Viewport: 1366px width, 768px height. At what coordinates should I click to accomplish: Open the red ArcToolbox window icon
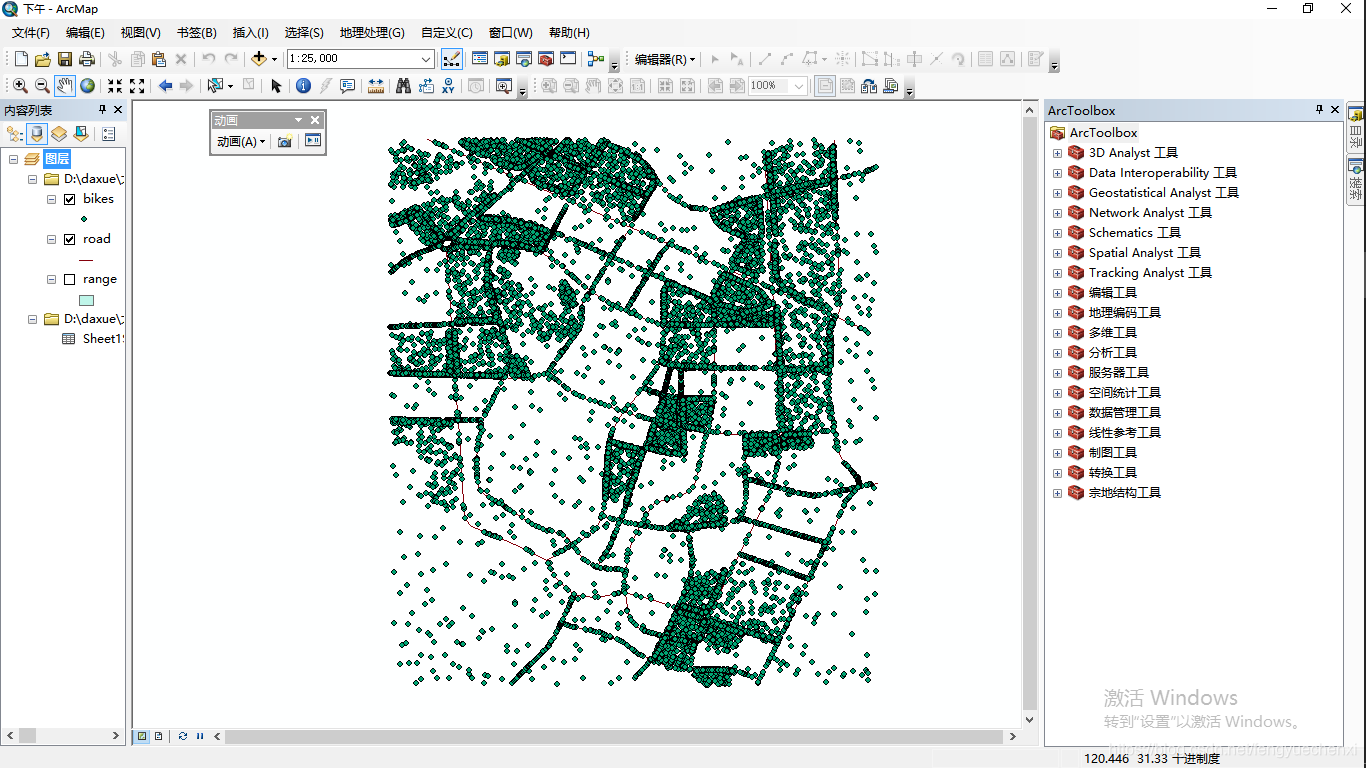(x=546, y=59)
